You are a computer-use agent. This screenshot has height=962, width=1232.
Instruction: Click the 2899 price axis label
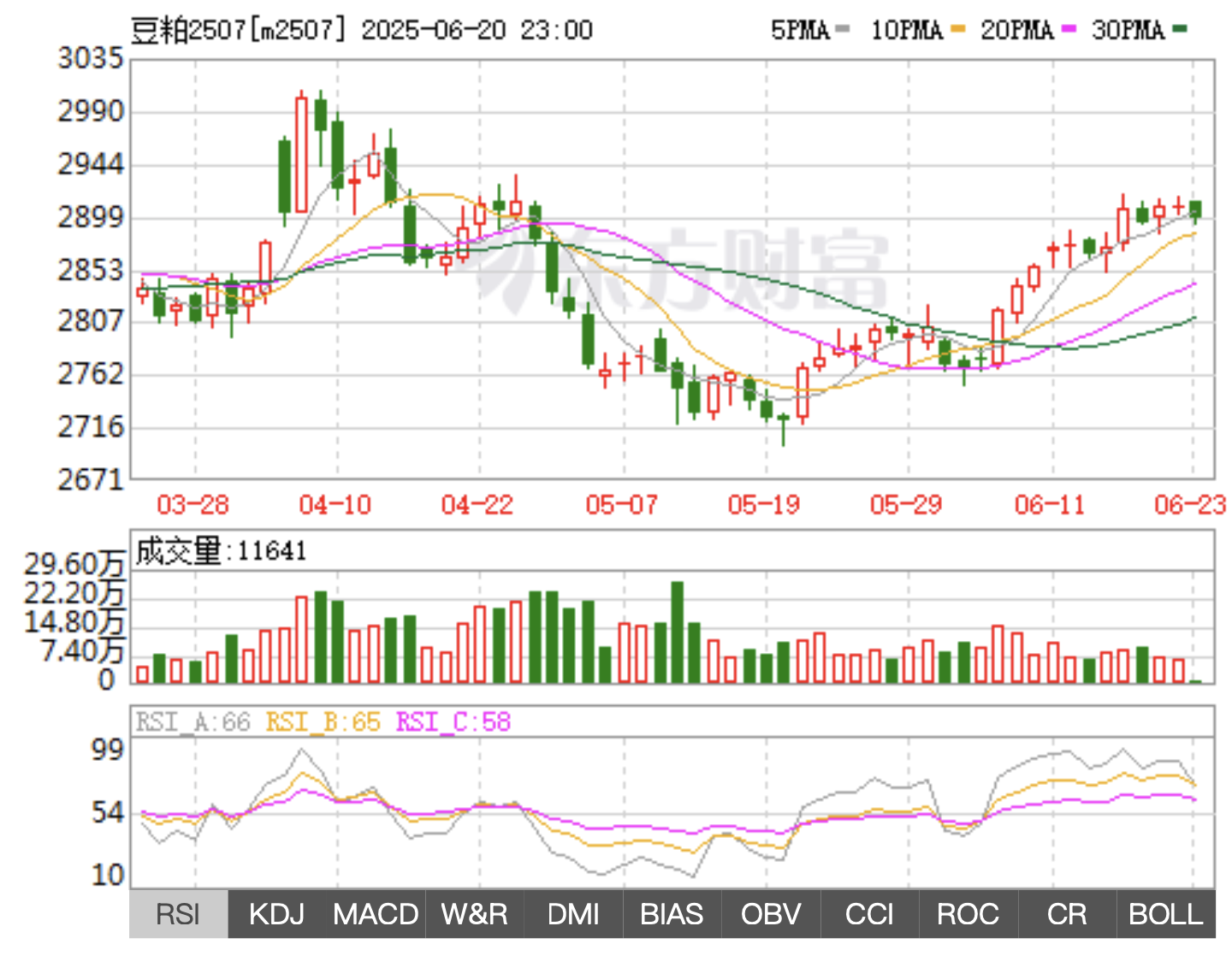coord(91,217)
